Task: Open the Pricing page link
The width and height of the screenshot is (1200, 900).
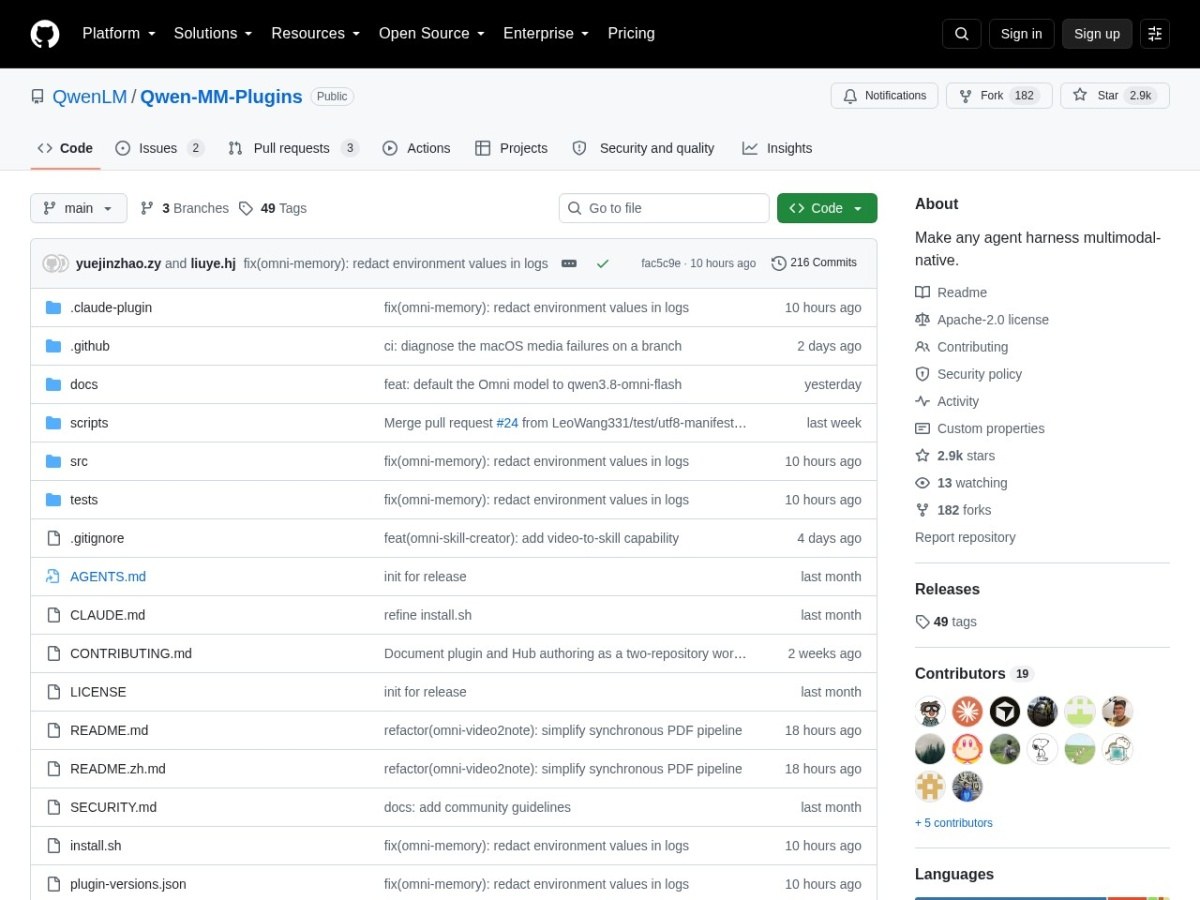Action: click(x=631, y=33)
